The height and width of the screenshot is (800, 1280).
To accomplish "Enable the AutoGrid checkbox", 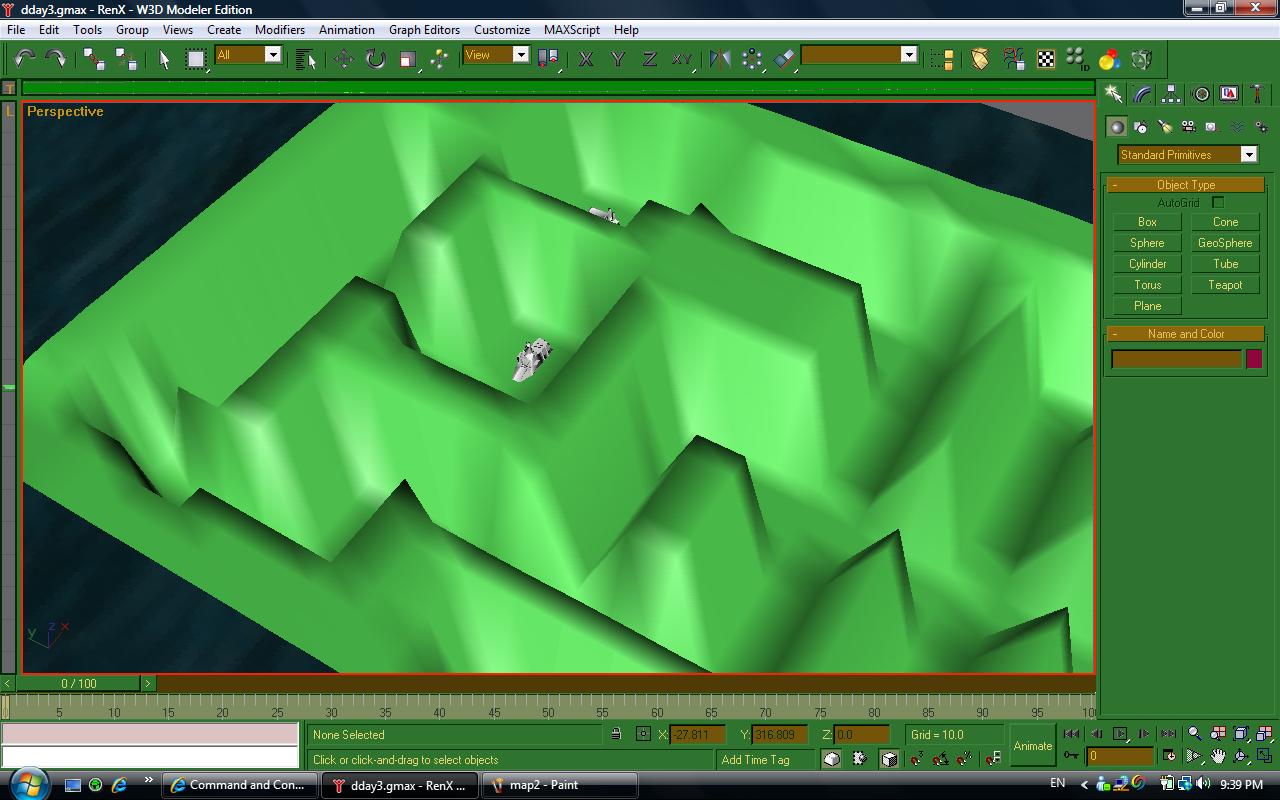I will coord(1218,203).
